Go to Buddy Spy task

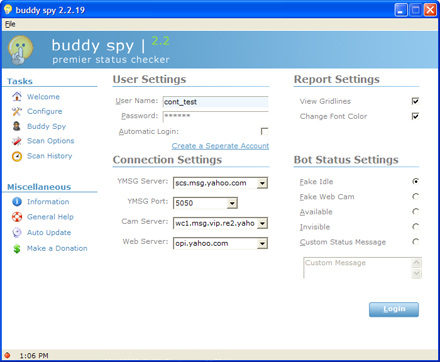pos(47,126)
